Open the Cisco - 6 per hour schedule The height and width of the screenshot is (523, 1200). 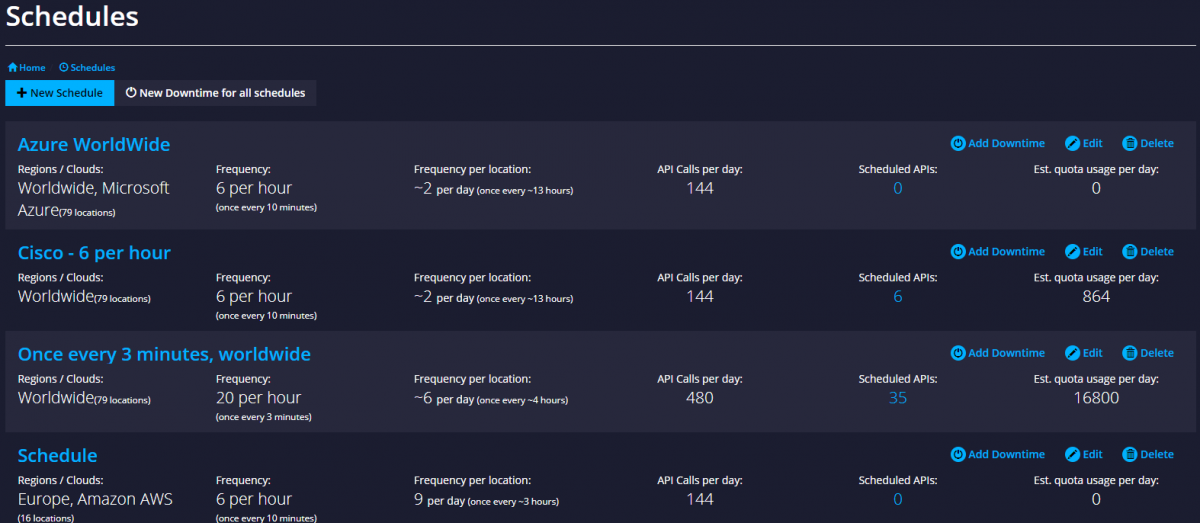point(94,253)
